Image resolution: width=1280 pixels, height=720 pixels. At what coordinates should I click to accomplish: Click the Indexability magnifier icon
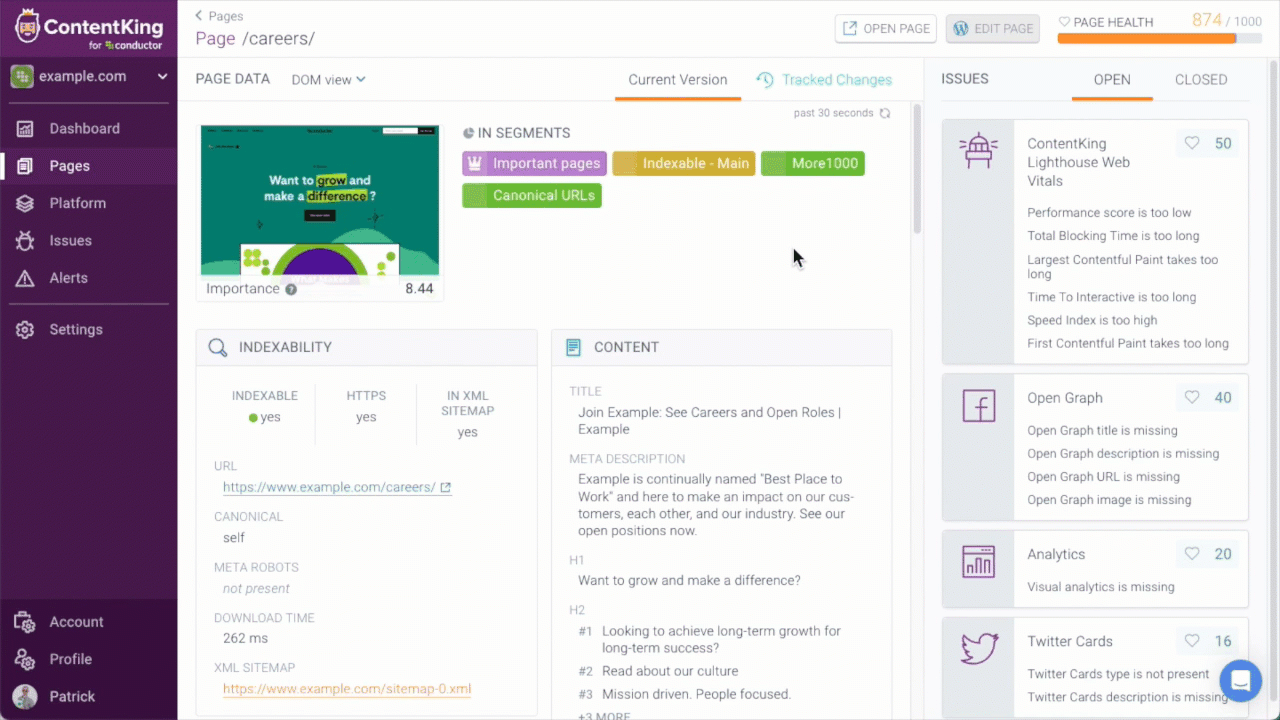click(217, 348)
